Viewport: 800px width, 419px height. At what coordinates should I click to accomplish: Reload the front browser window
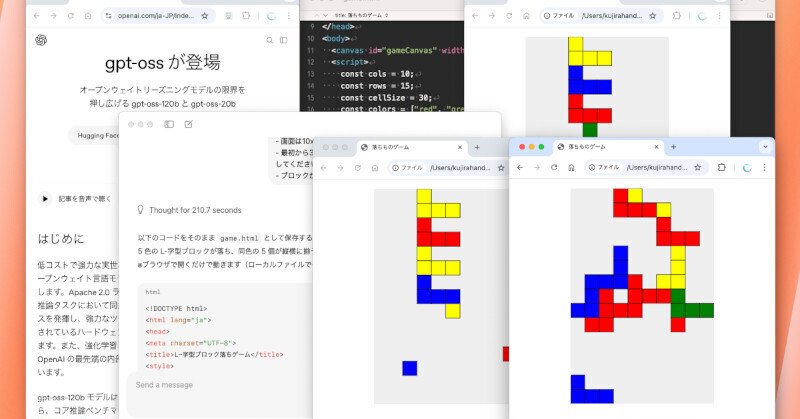[554, 167]
